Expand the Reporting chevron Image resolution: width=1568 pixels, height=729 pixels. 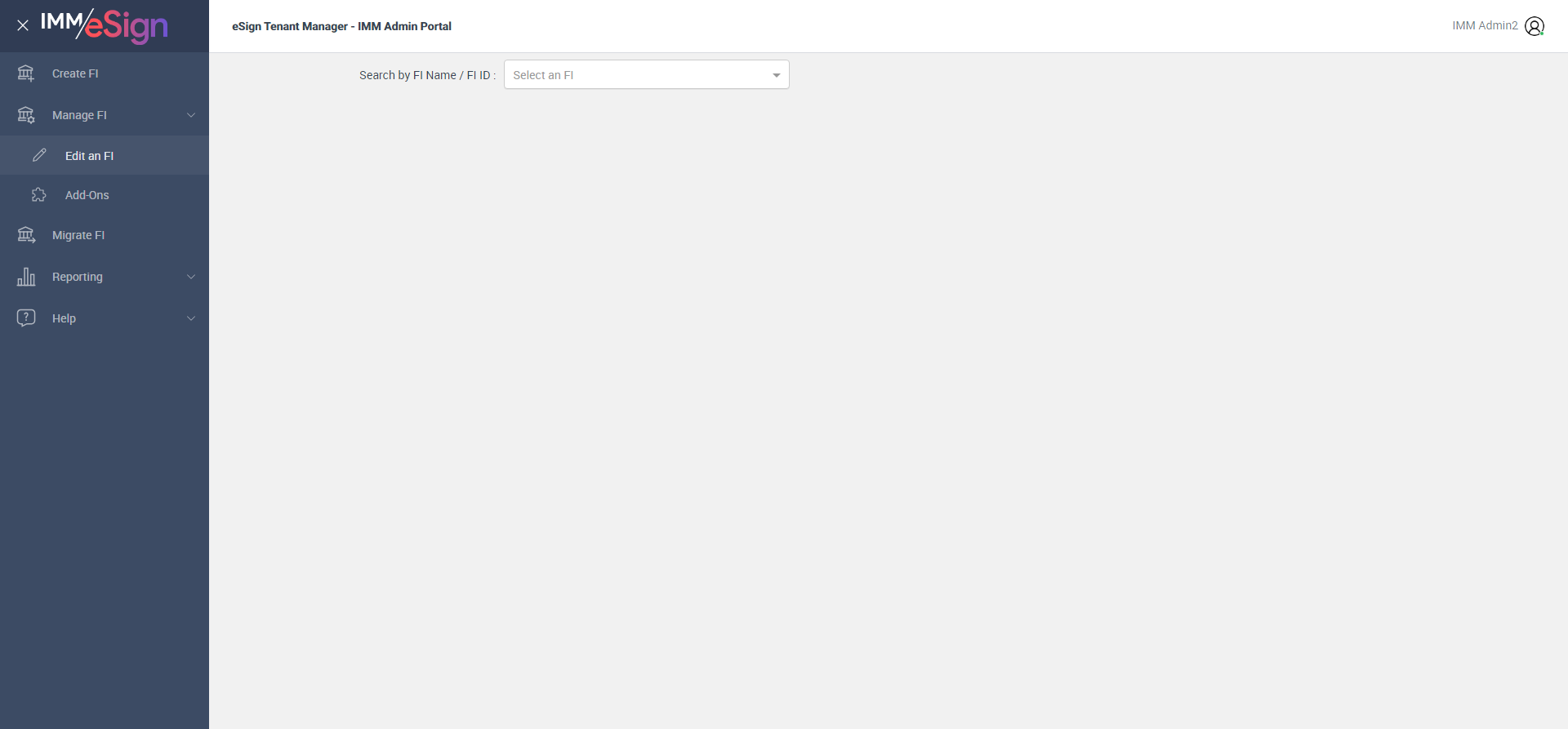tap(191, 277)
